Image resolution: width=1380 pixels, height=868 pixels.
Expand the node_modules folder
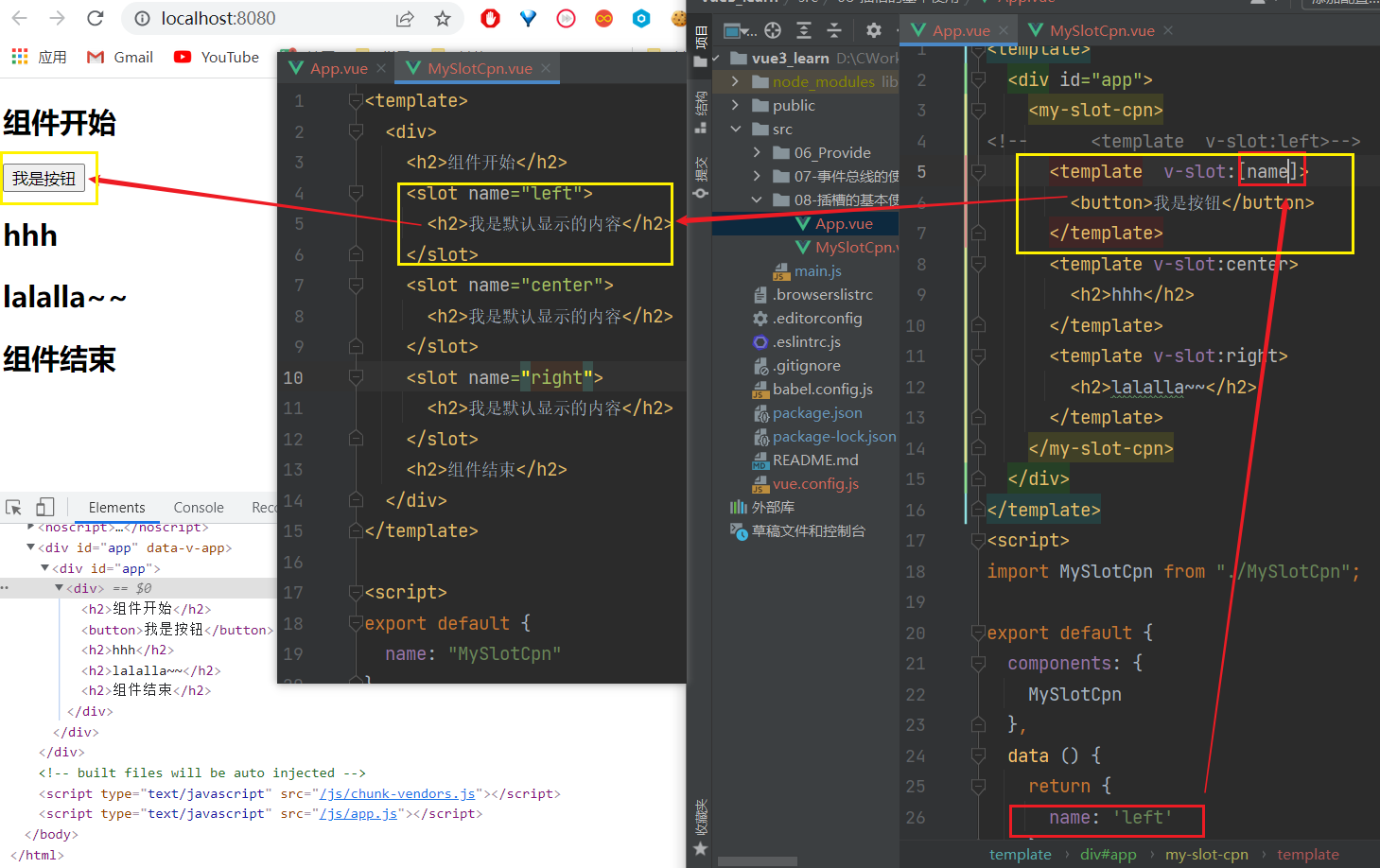click(735, 81)
